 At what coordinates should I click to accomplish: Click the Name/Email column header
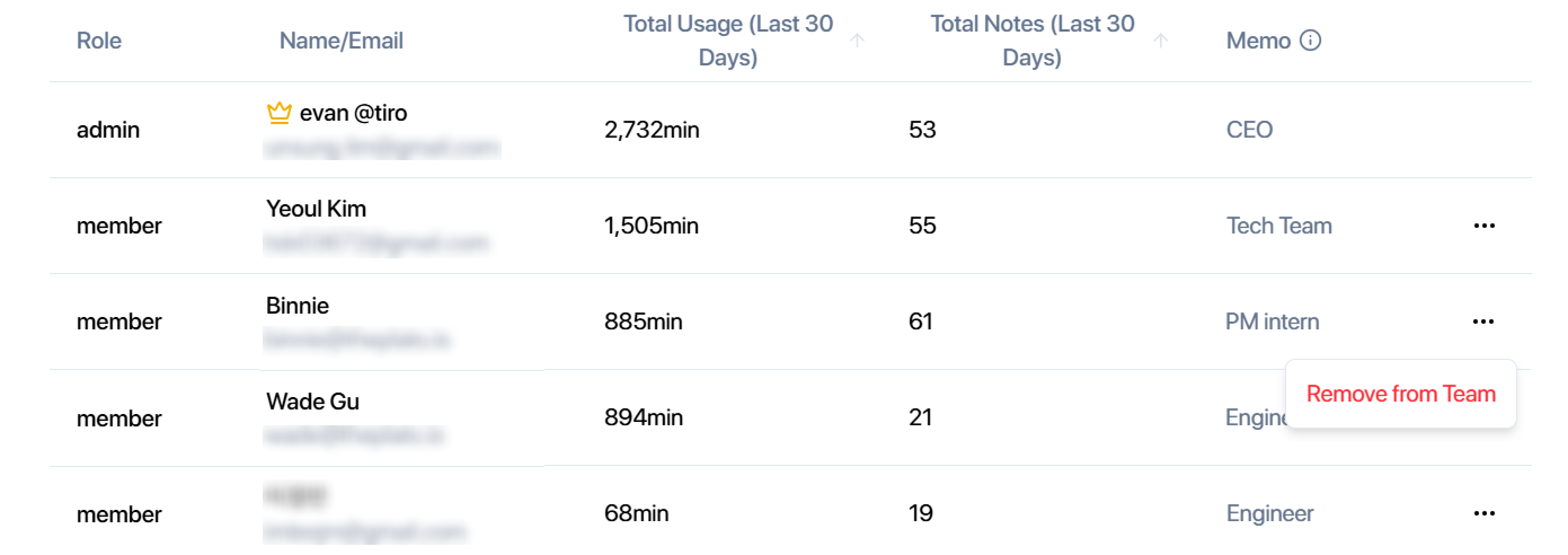[341, 41]
